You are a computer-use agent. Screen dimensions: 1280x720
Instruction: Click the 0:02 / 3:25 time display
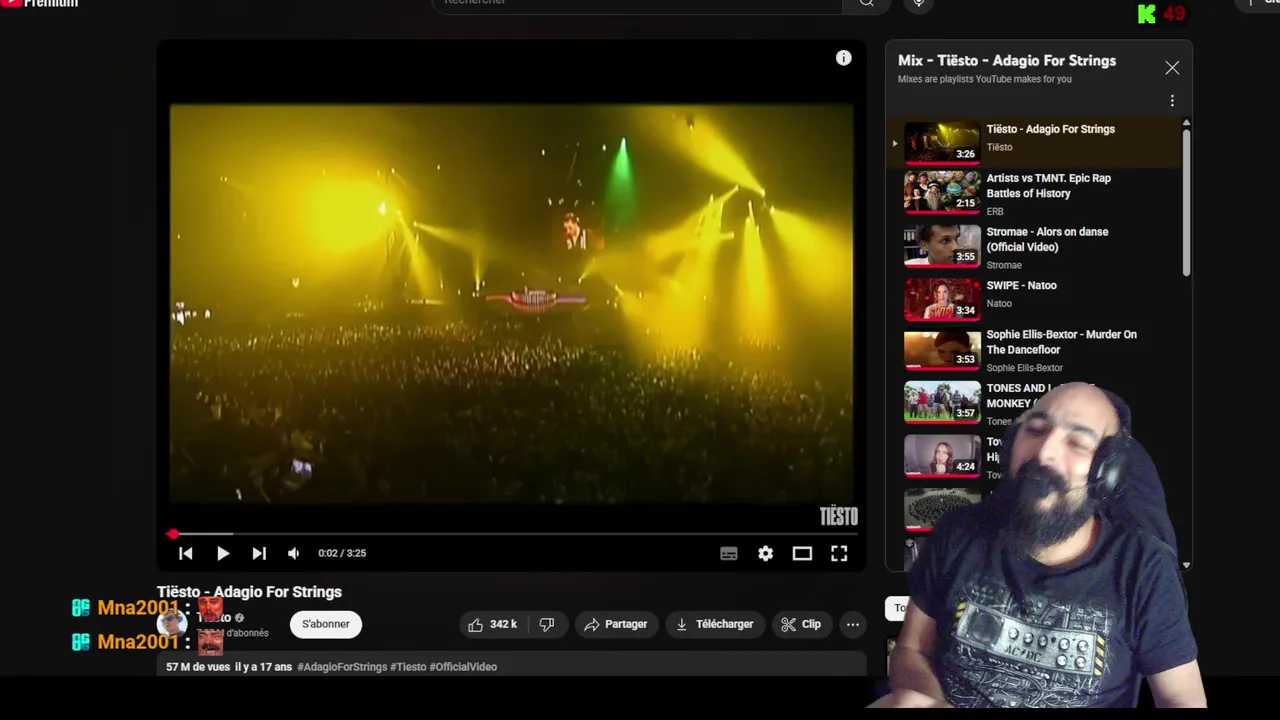click(x=342, y=553)
